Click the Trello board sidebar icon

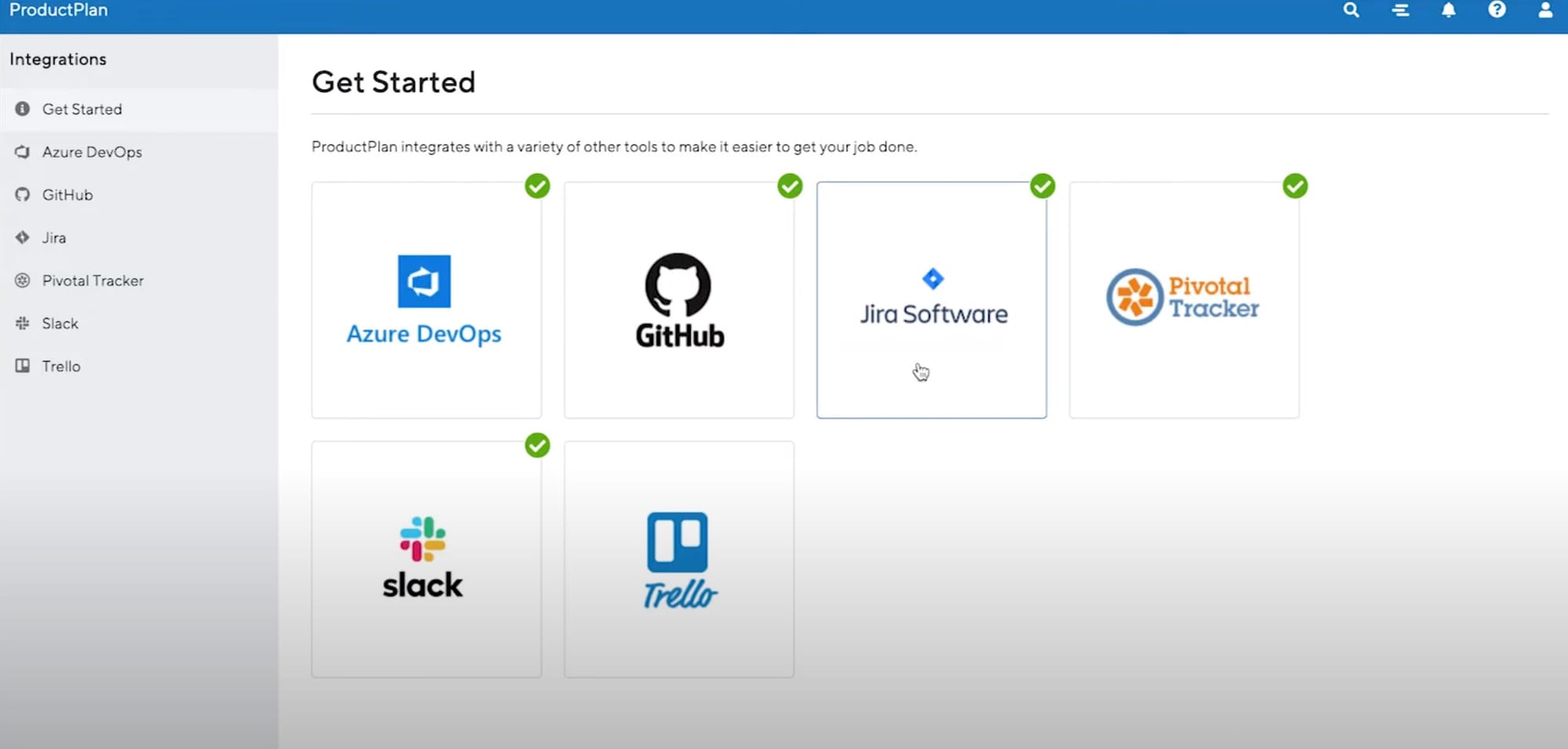[x=23, y=366]
